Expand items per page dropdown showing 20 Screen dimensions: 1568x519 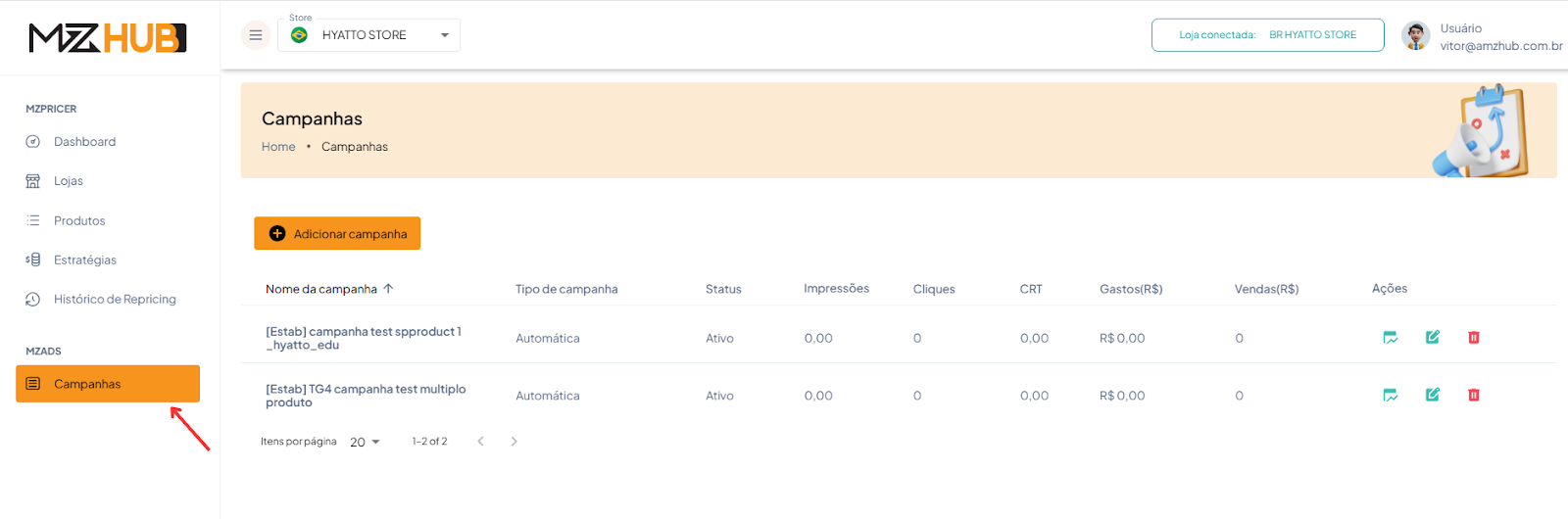coord(365,443)
